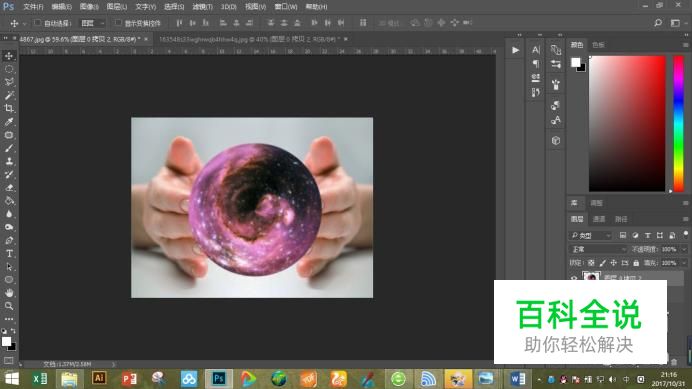Open the Image (图像) menu
Image resolution: width=692 pixels, height=389 pixels.
pos(89,7)
